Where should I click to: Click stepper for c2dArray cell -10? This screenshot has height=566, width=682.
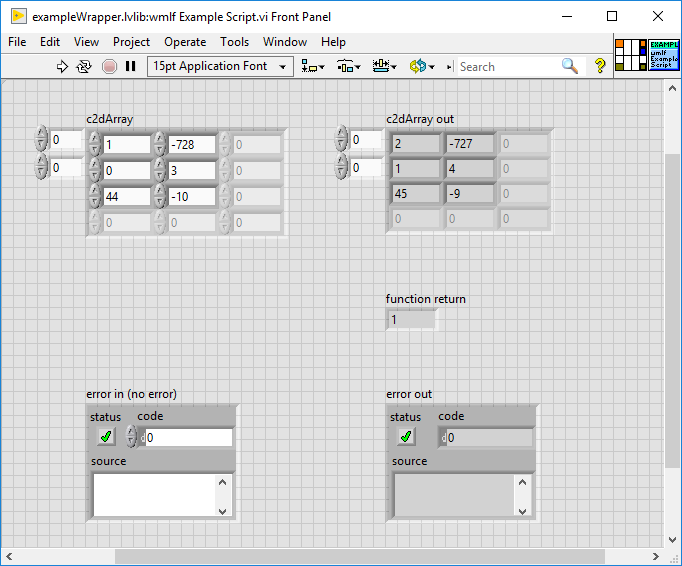160,196
